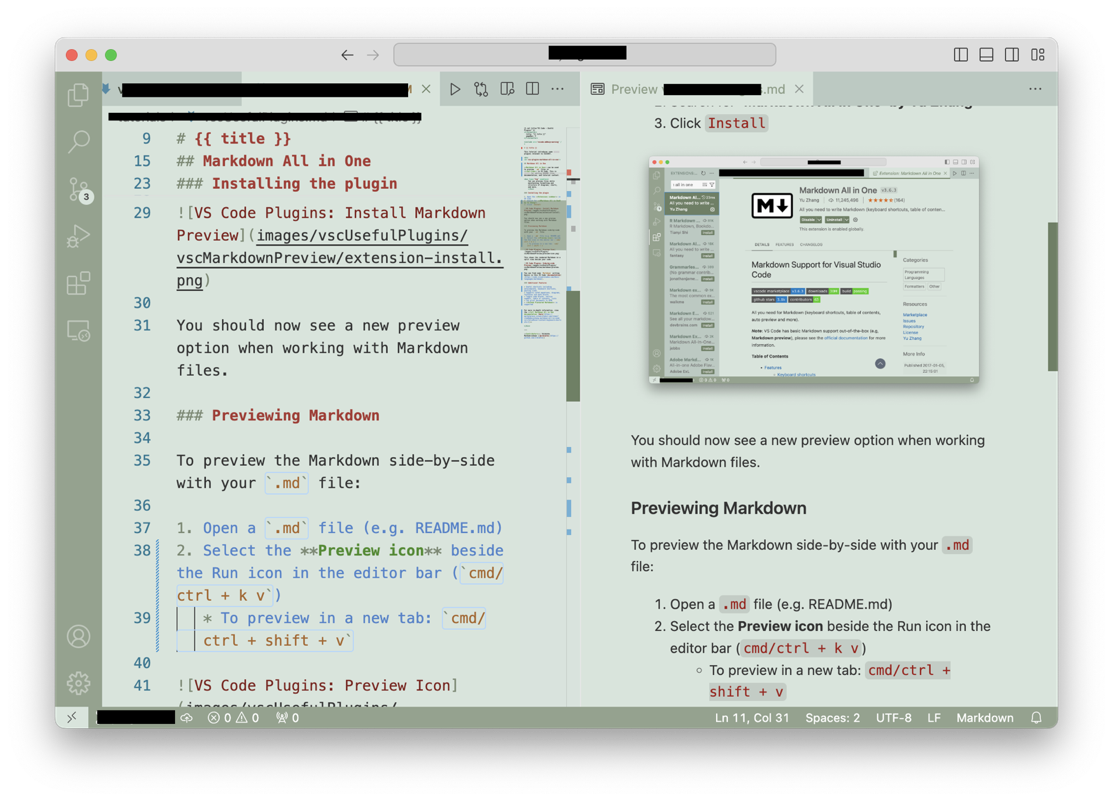Image resolution: width=1113 pixels, height=801 pixels.
Task: Go forward with the right arrow
Action: pos(373,55)
